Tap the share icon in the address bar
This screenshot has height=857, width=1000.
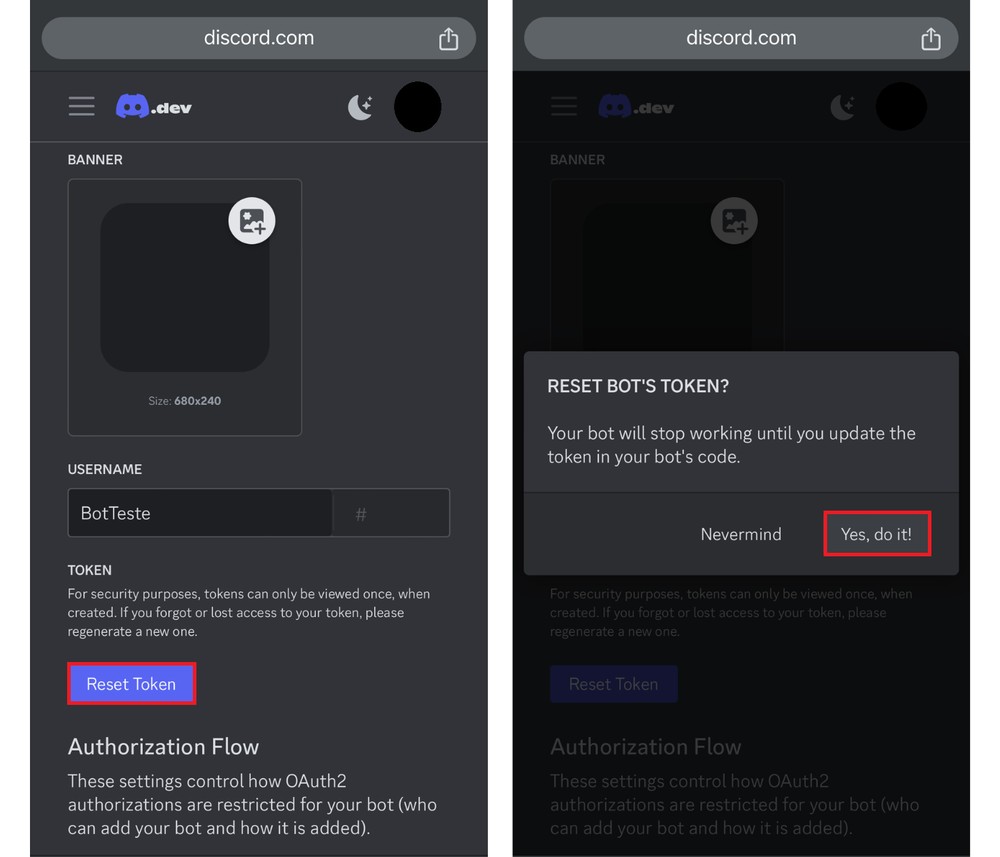click(x=448, y=38)
